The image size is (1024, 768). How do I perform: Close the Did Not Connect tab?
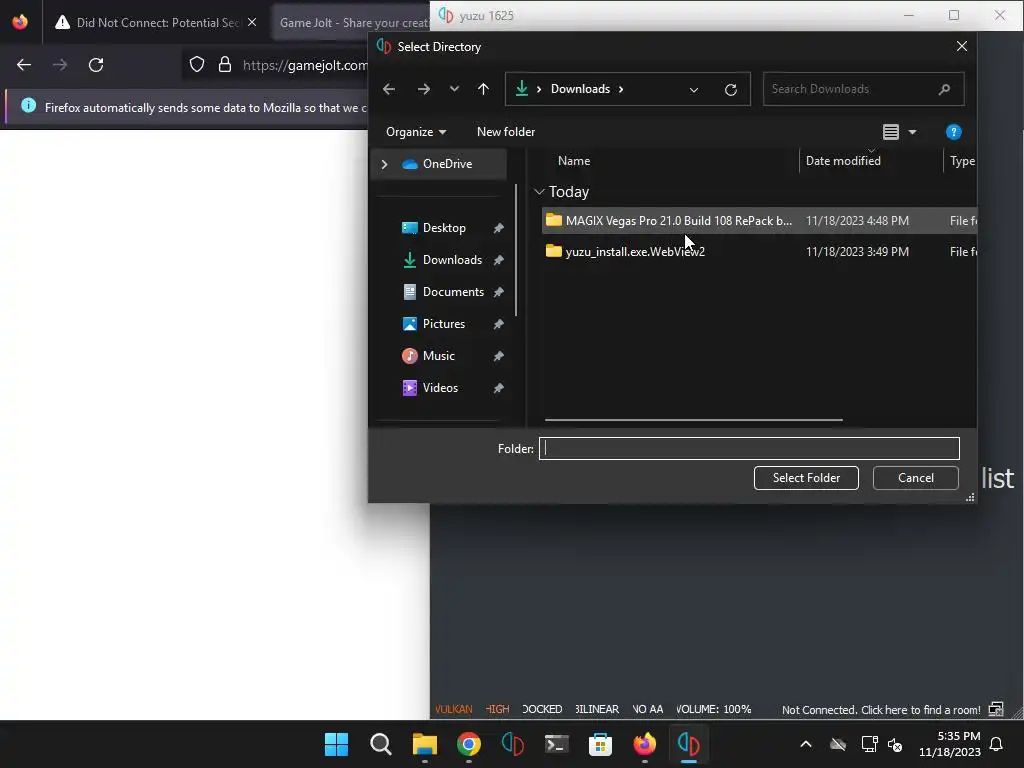(252, 22)
